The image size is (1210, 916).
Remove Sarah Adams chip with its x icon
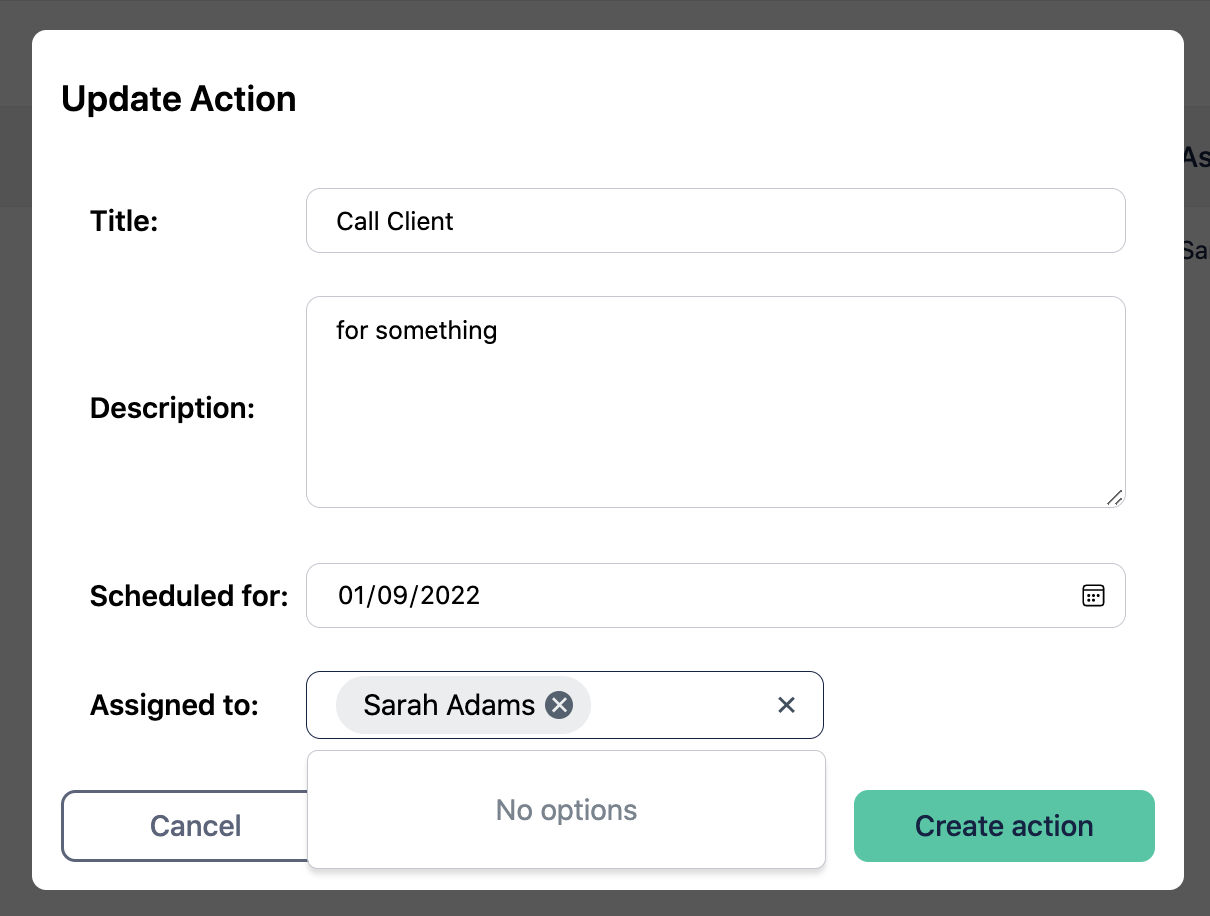point(559,705)
